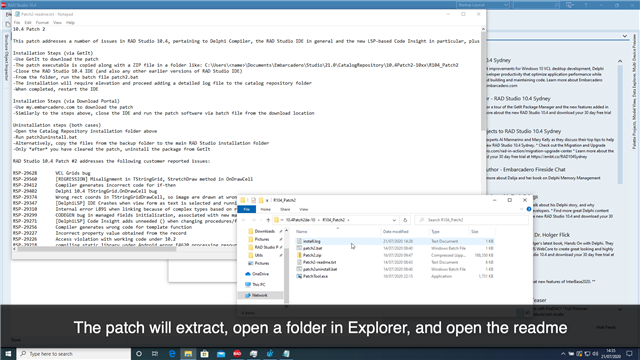Switch to the Home tab in Explorer
The image size is (640, 360).
[266, 209]
